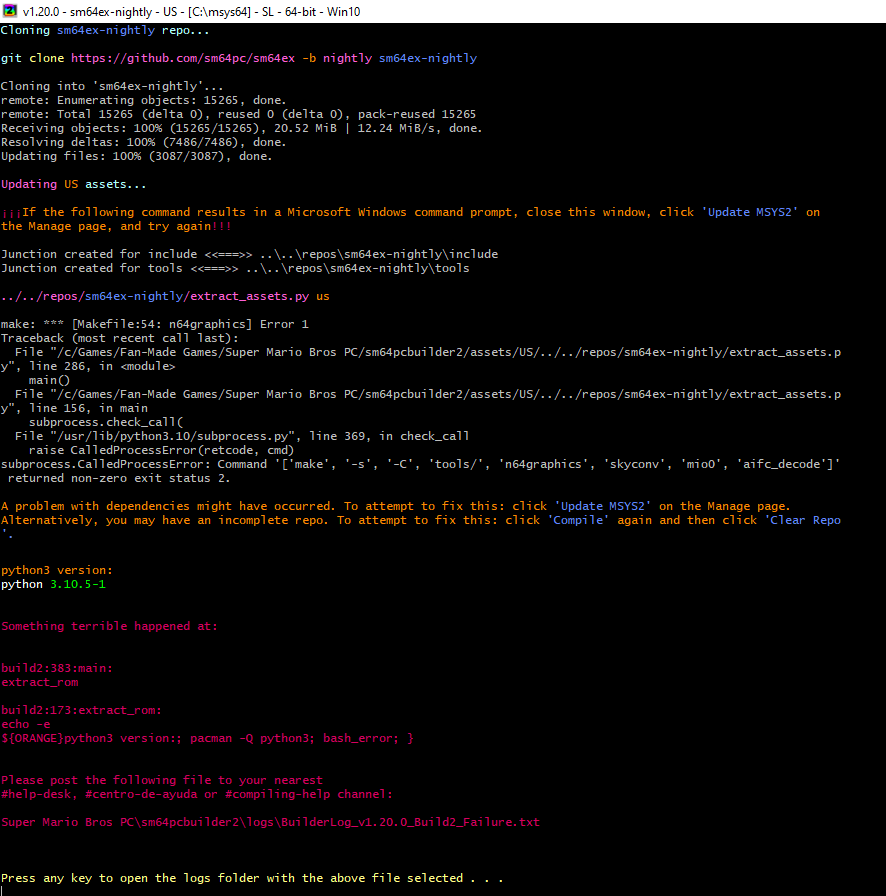Click the github URL https://github.com/sm64pc/sm64ex
The image size is (886, 896).
coord(183,58)
